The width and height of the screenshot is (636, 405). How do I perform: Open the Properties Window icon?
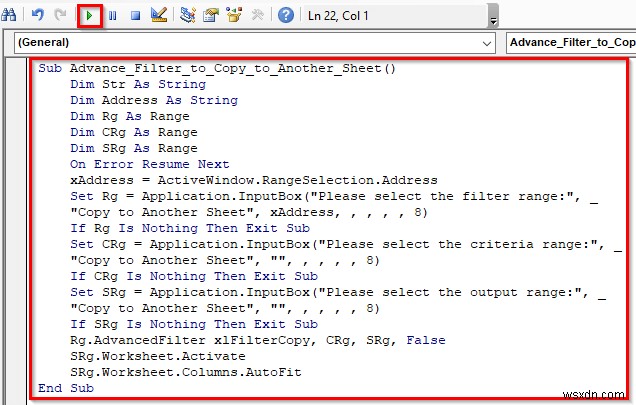(211, 15)
